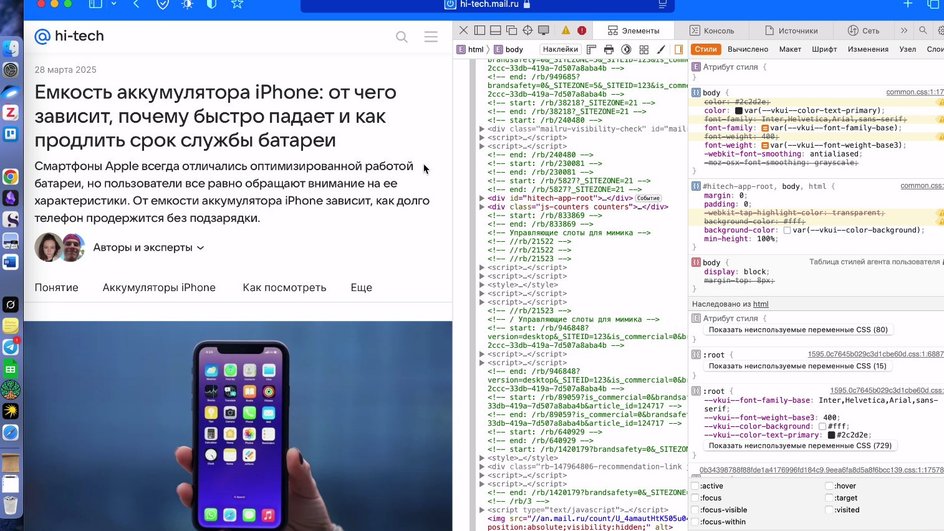The image size is (944, 531).
Task: Activate the element selection crosshair tool
Action: (x=527, y=30)
